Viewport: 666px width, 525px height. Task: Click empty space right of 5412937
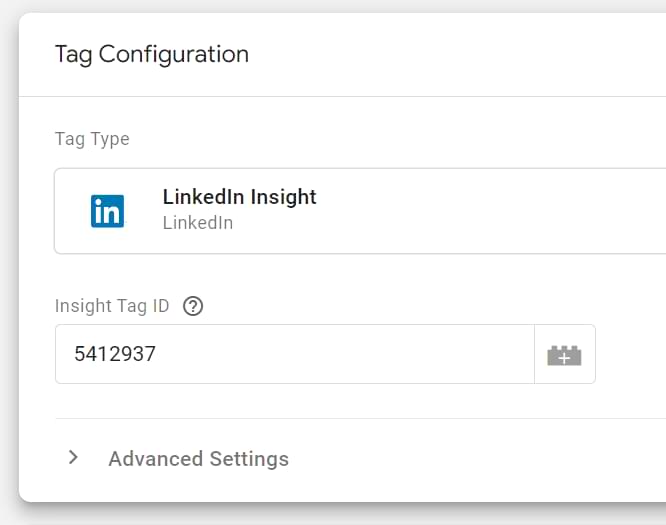pos(350,354)
